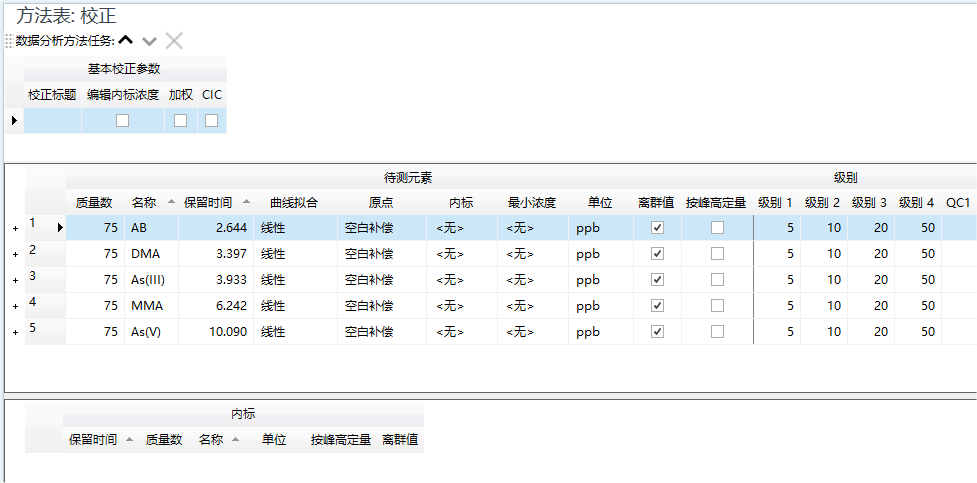Click the sort arrow beside 名称 in 待测元素
Screen dimensions: 977x483
tap(170, 203)
